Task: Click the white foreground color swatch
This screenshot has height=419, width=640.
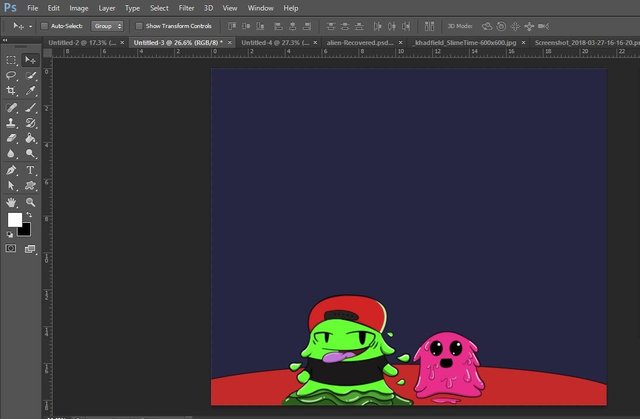Action: point(13,219)
